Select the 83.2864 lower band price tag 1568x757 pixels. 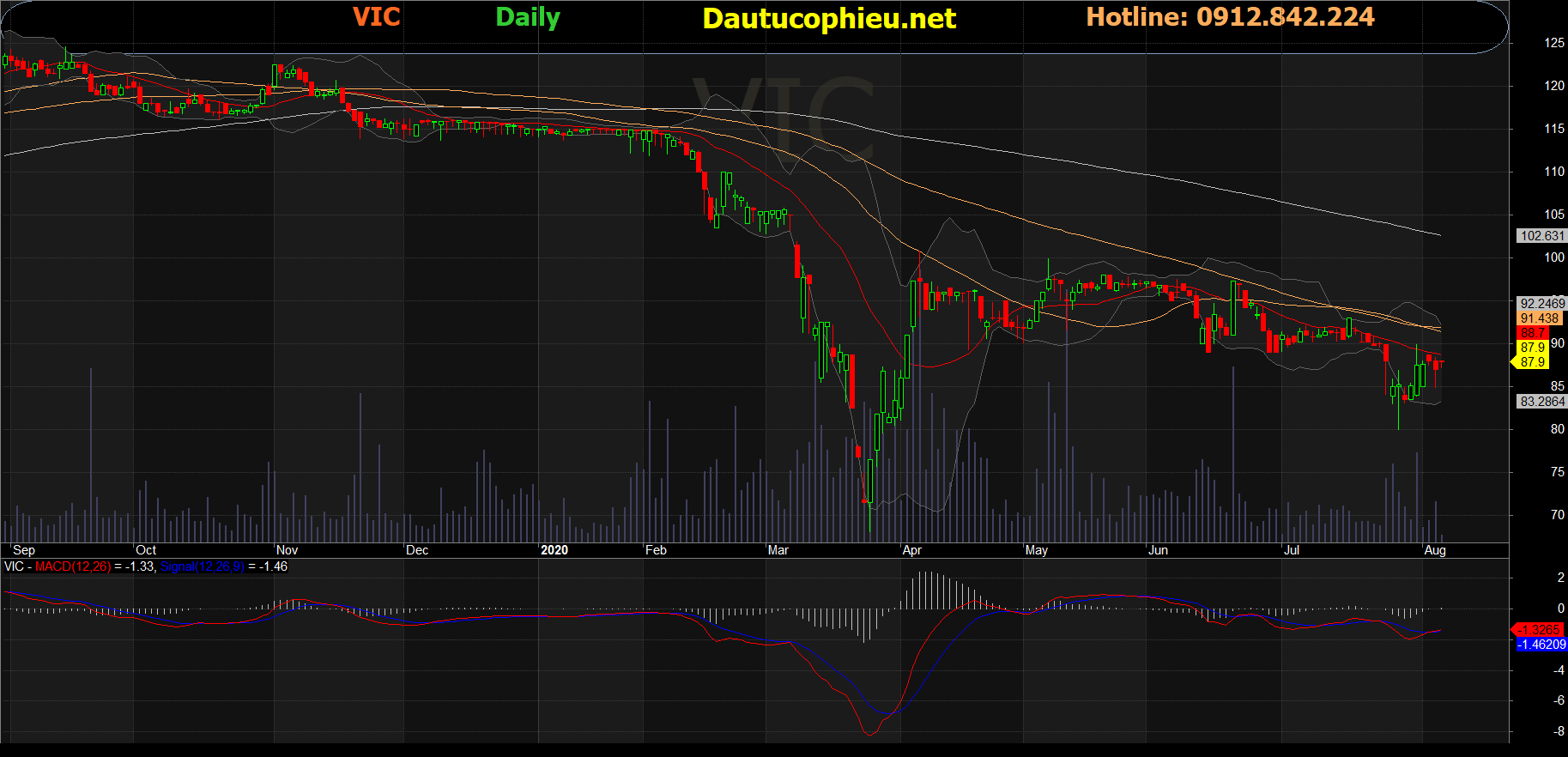[x=1541, y=402]
